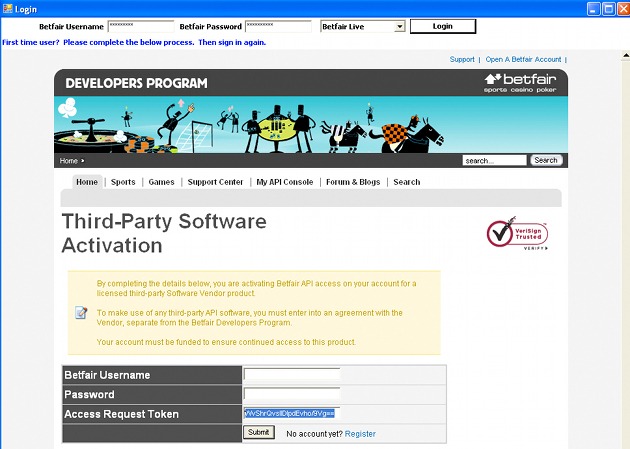Click the Search button in banner

(546, 160)
